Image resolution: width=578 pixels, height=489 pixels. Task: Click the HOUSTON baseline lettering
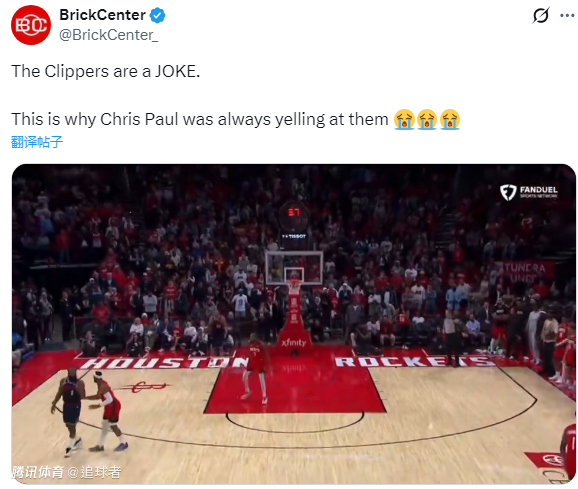165,363
